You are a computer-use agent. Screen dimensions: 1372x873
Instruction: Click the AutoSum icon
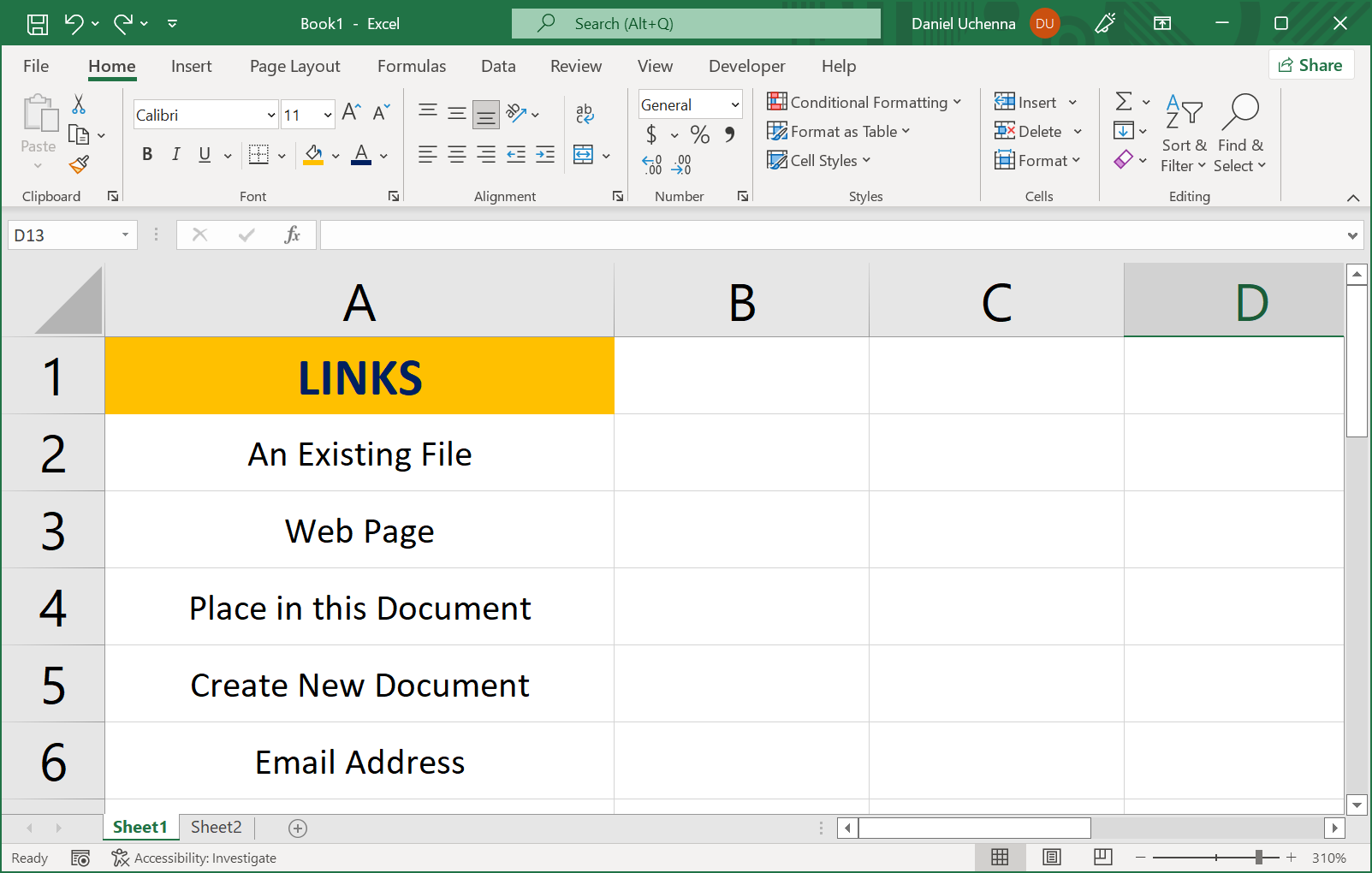click(1124, 102)
